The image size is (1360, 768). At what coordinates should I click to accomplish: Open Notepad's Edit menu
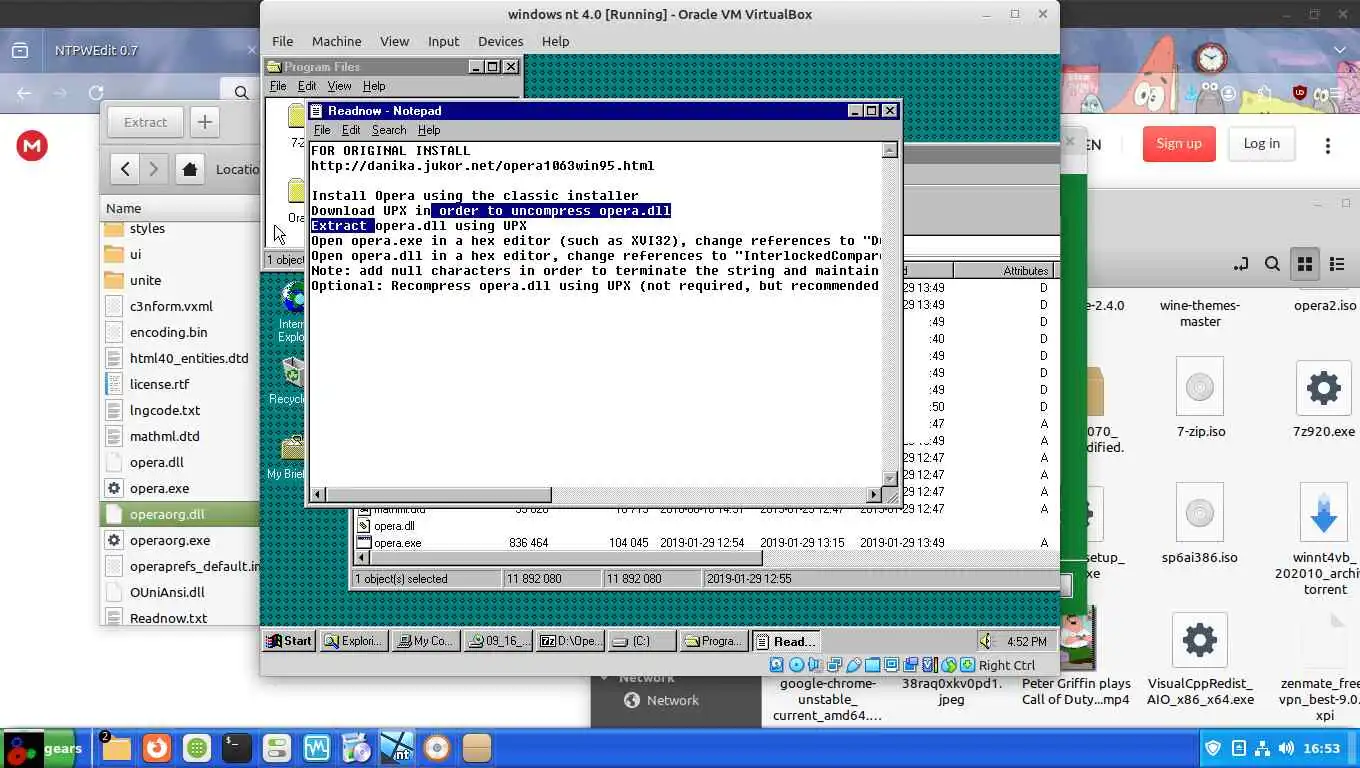351,130
